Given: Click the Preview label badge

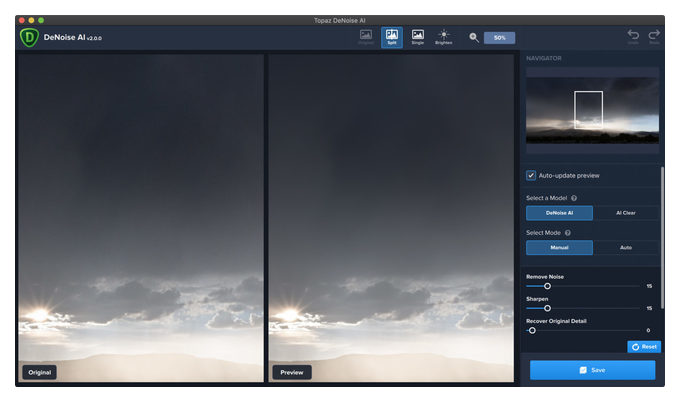Looking at the screenshot, I should pyautogui.click(x=292, y=373).
